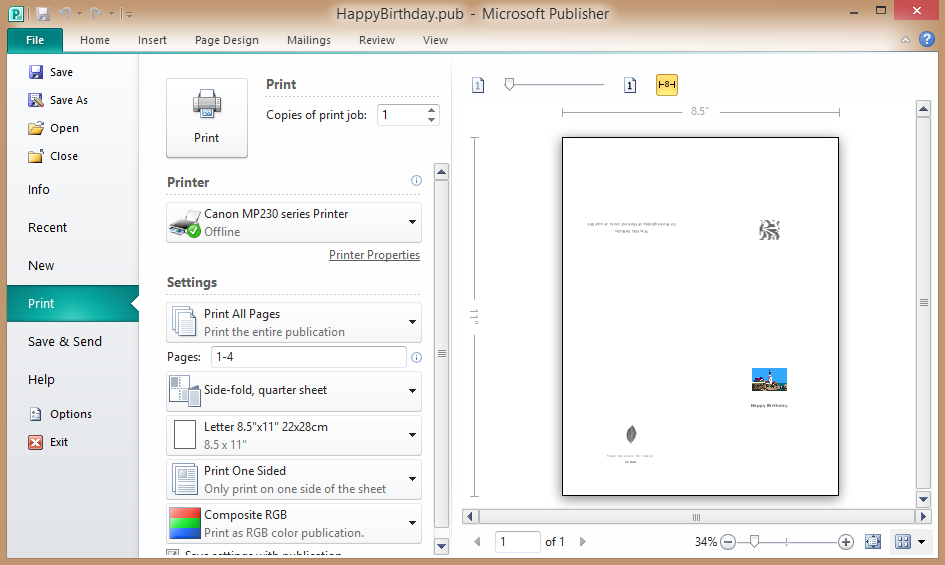The height and width of the screenshot is (565, 945).
Task: Open the Save & Send section
Action: point(64,341)
